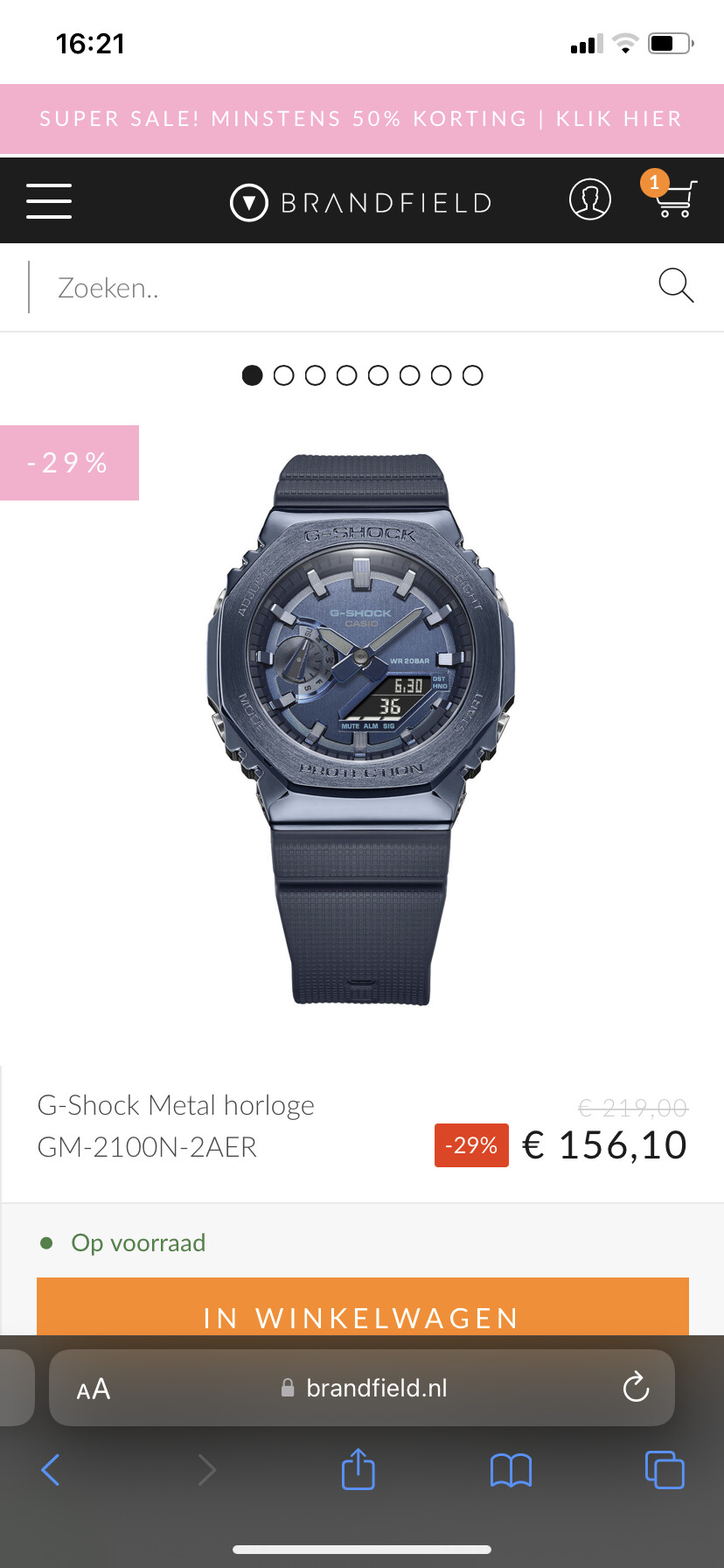Screen dimensions: 724x1568
Task: Tap the Safari share icon
Action: [358, 1469]
